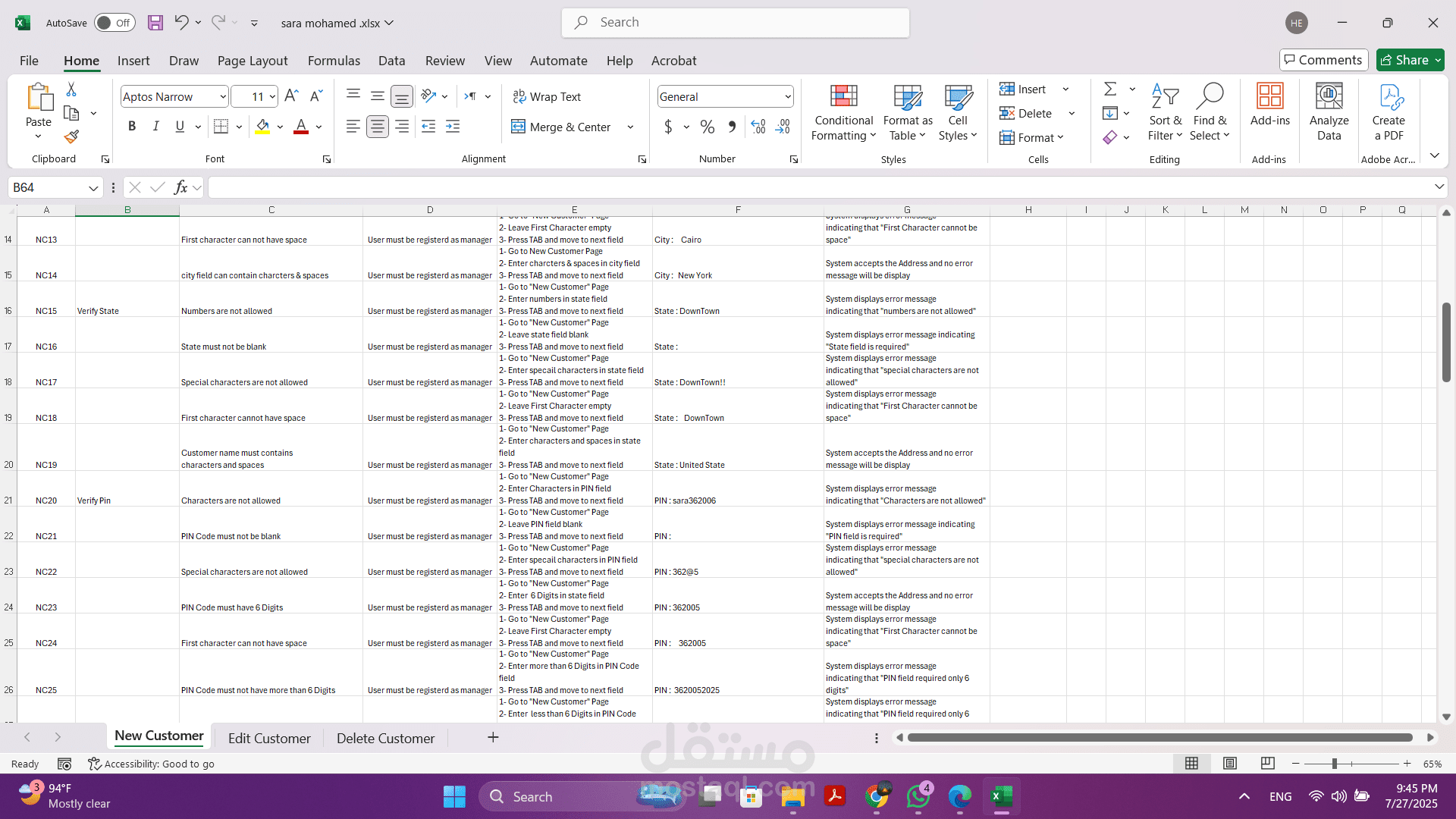Click the Analyze Data icon
Viewport: 1456px width, 819px height.
pyautogui.click(x=1329, y=114)
